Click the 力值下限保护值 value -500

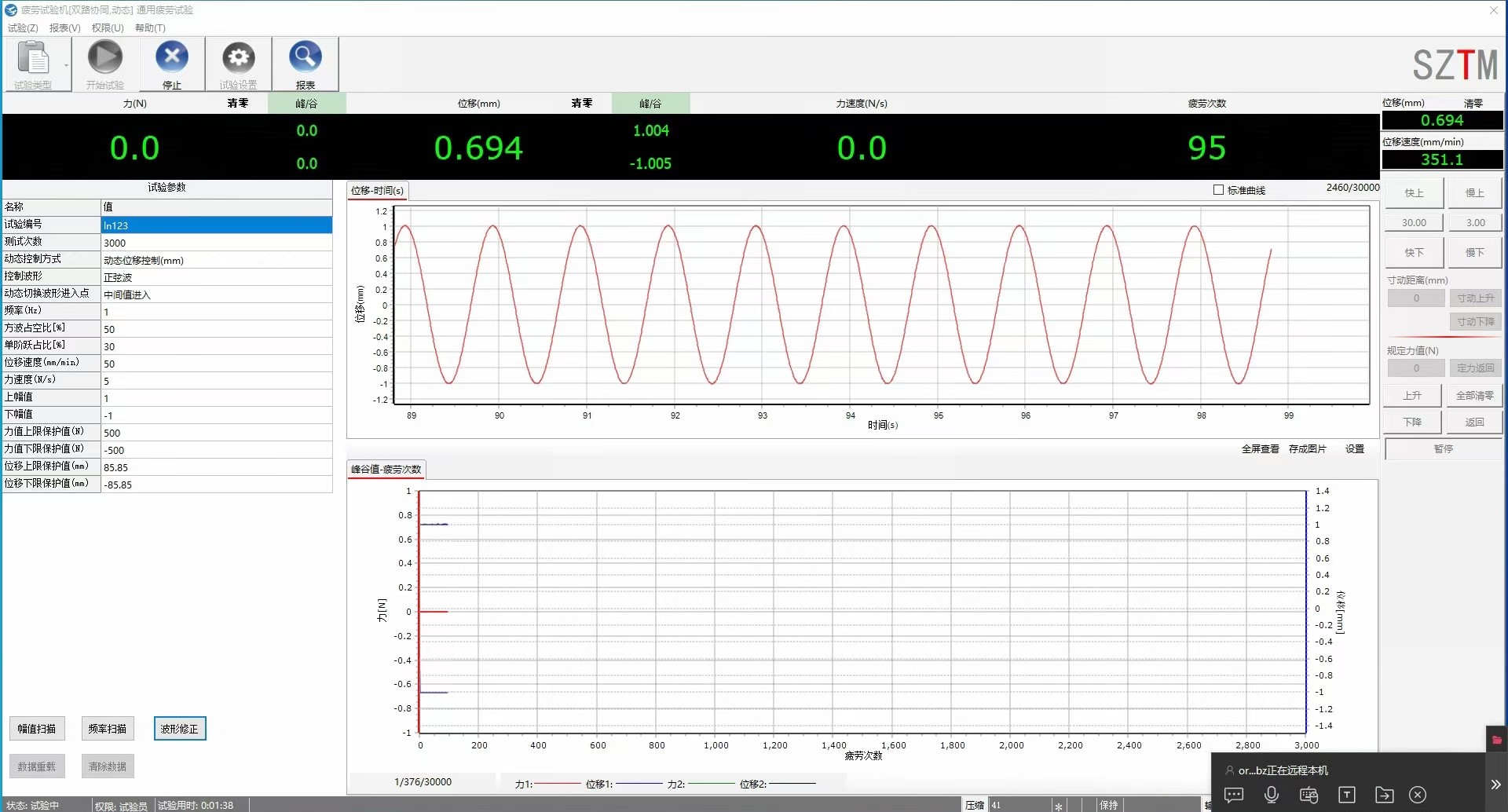[x=217, y=450]
